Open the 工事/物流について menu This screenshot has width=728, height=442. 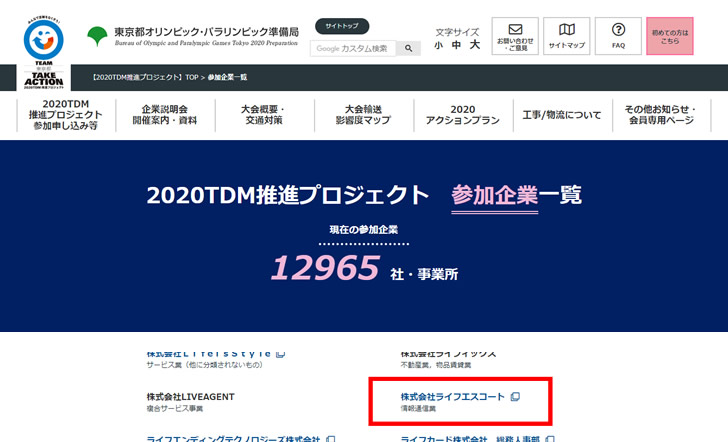tap(562, 115)
